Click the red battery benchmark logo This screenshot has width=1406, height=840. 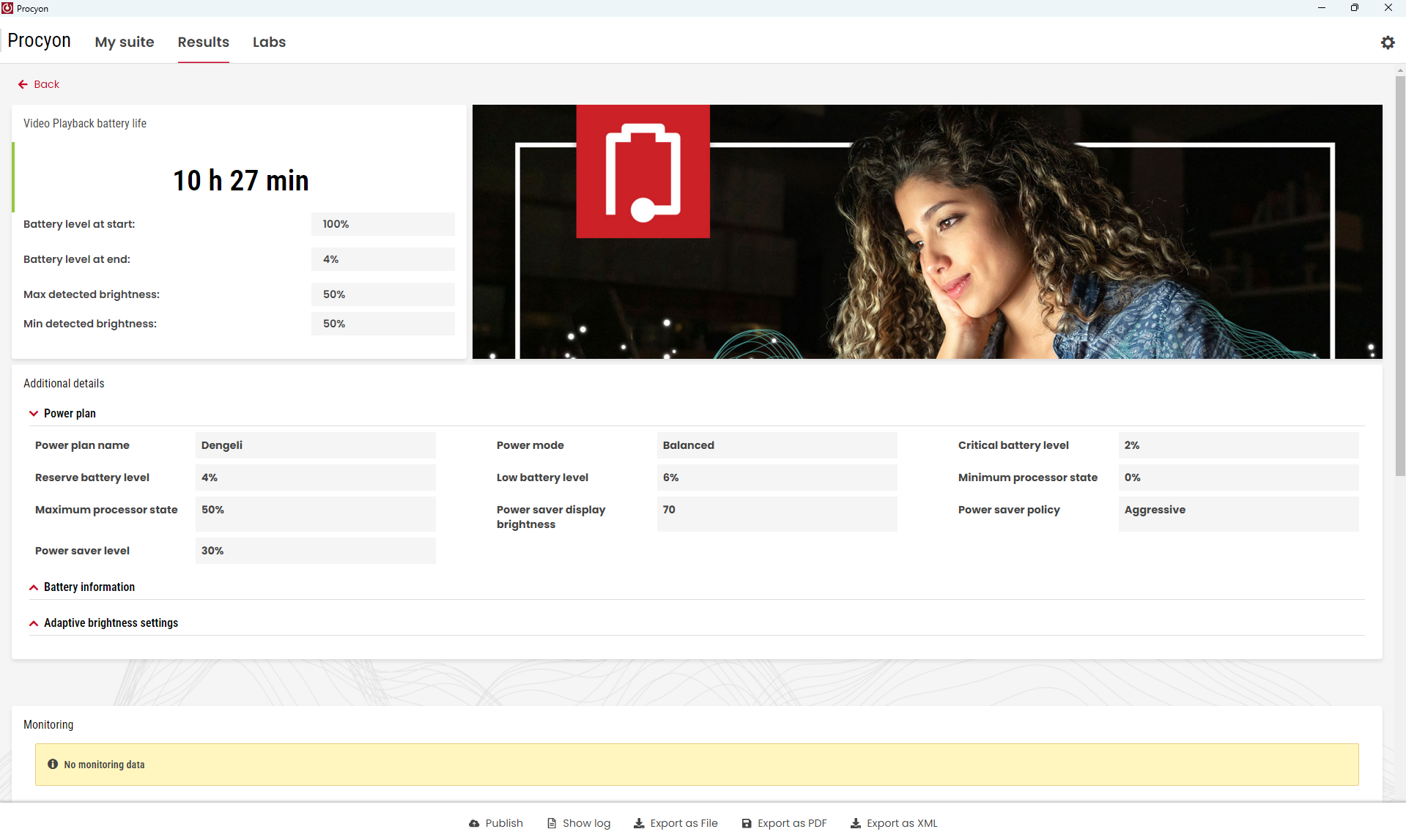coord(643,171)
